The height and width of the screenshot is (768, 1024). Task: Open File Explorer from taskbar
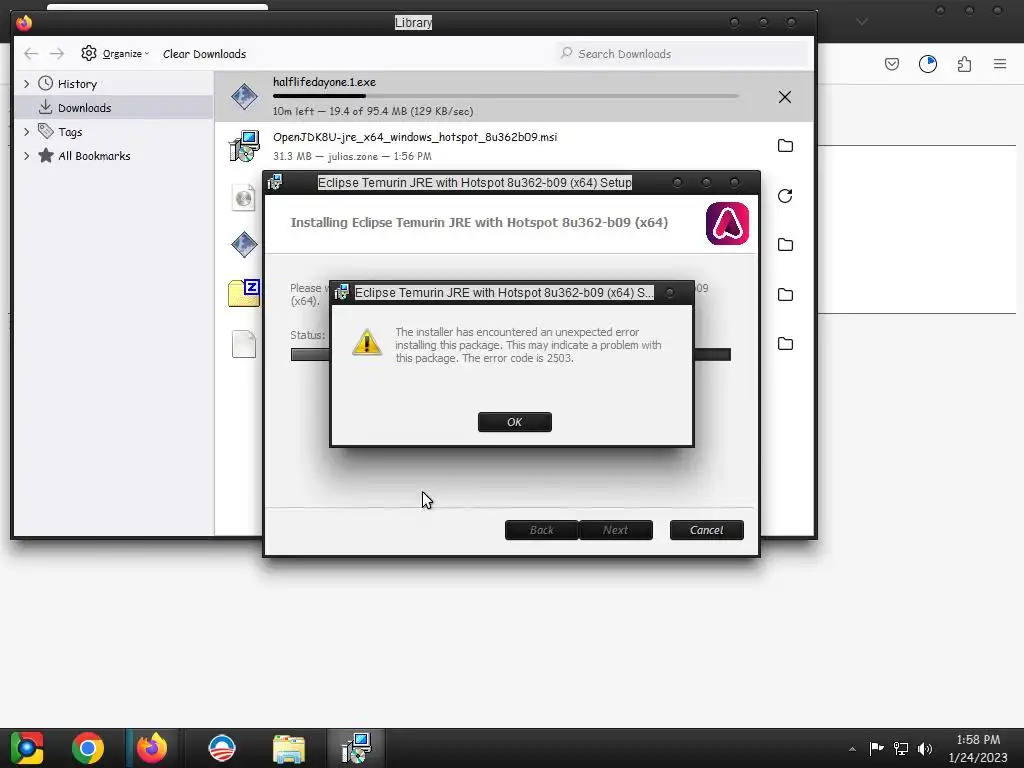click(289, 749)
